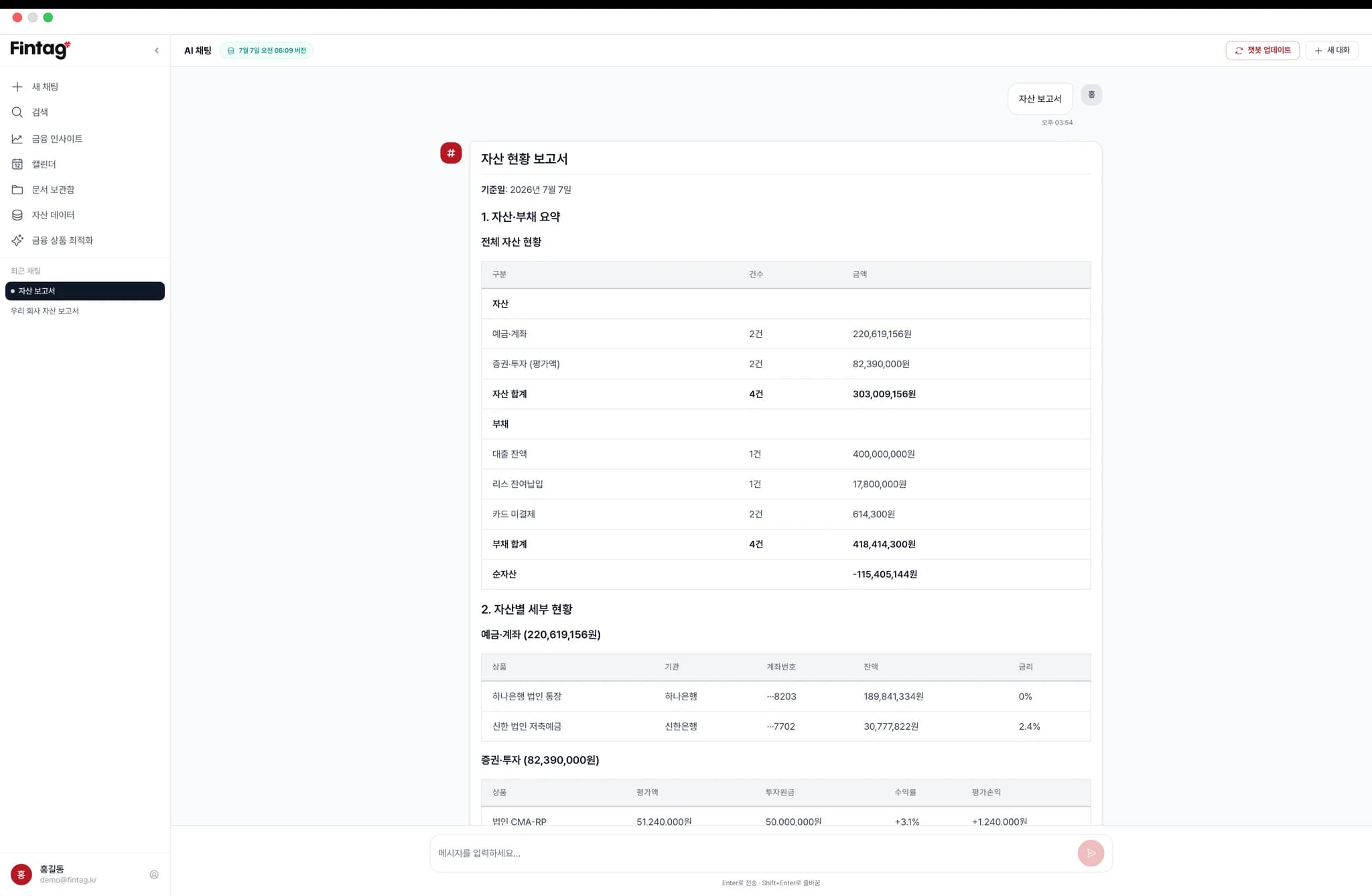Click the ···7702 account number
This screenshot has width=1372, height=896.
(x=781, y=726)
